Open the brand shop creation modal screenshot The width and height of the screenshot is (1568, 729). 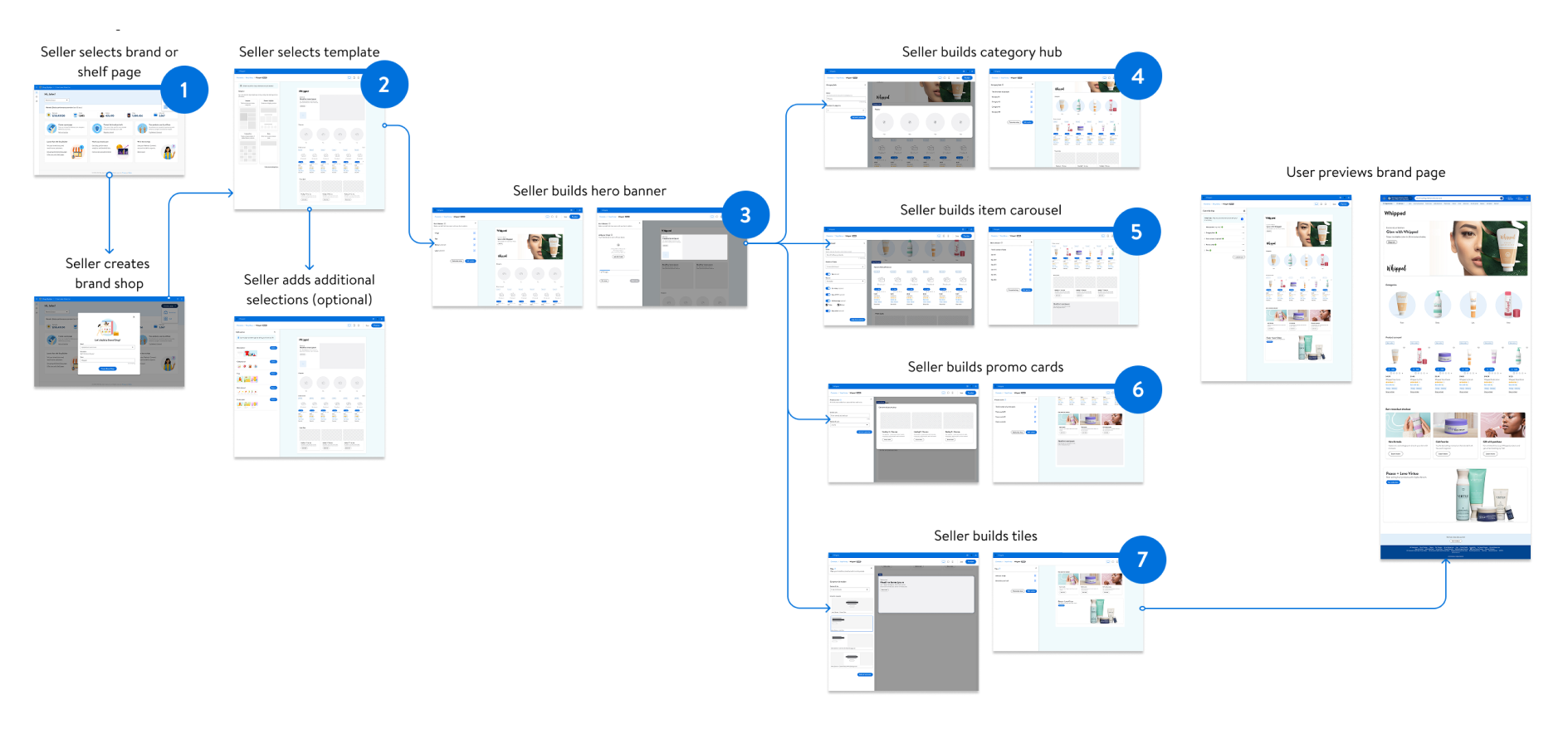[x=109, y=341]
